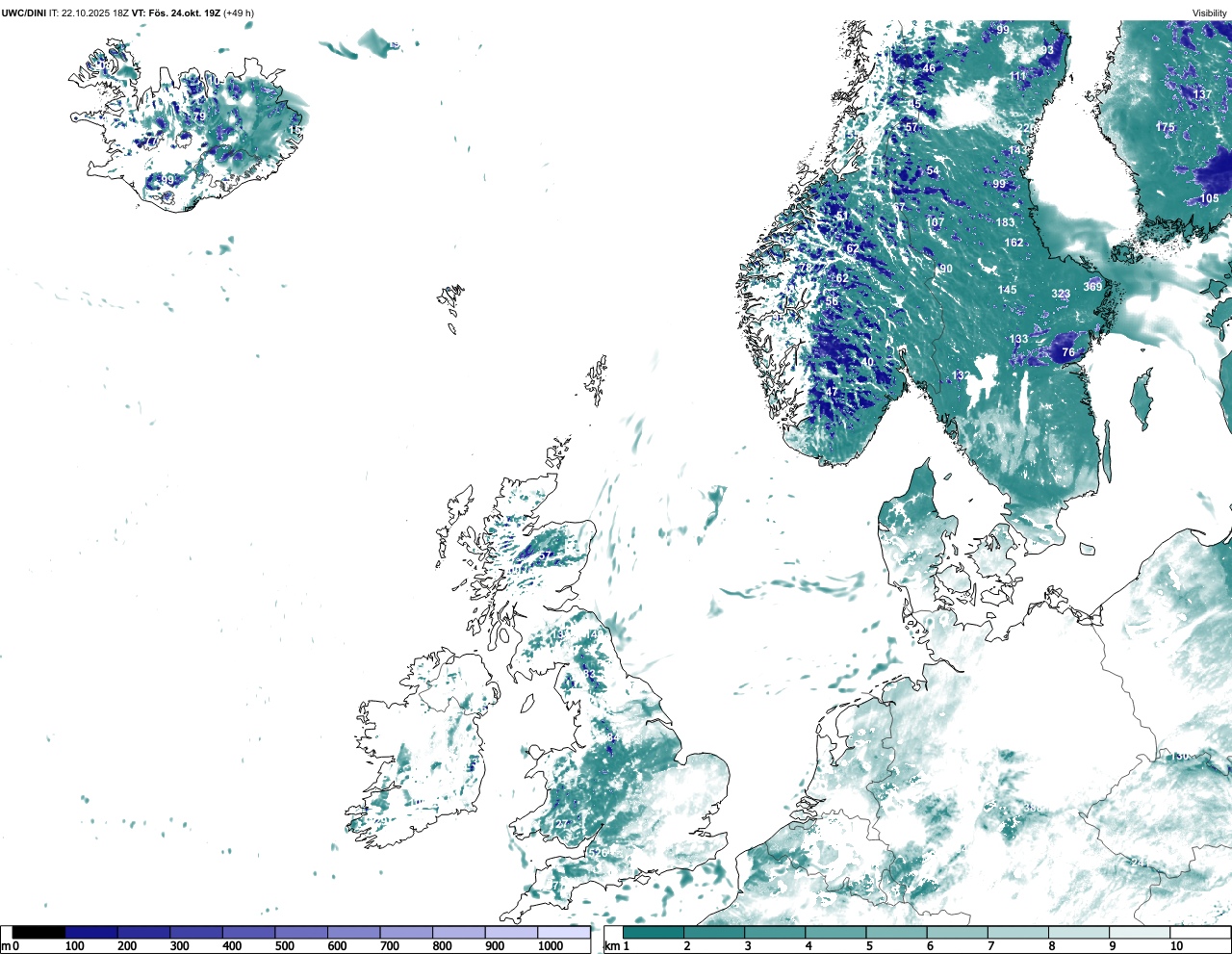The image size is (1232, 954).
Task: Click the palest lavender swatch right of the 1000 label
Action: pos(564,933)
